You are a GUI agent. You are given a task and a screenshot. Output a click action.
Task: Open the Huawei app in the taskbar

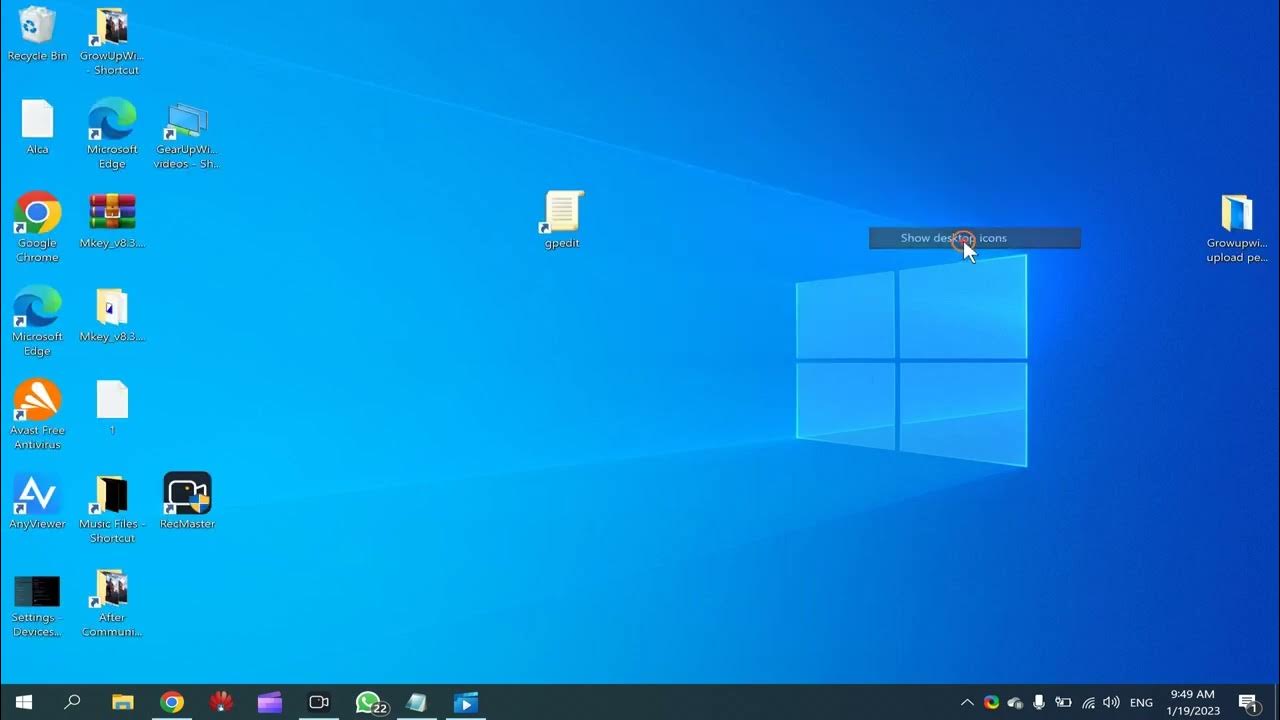(x=221, y=702)
